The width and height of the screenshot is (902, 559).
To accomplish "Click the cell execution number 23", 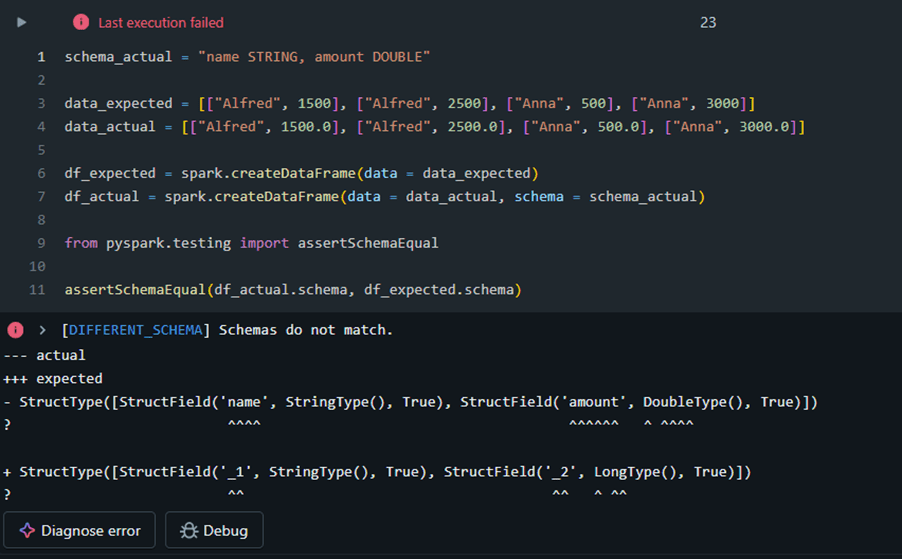I will pos(707,22).
